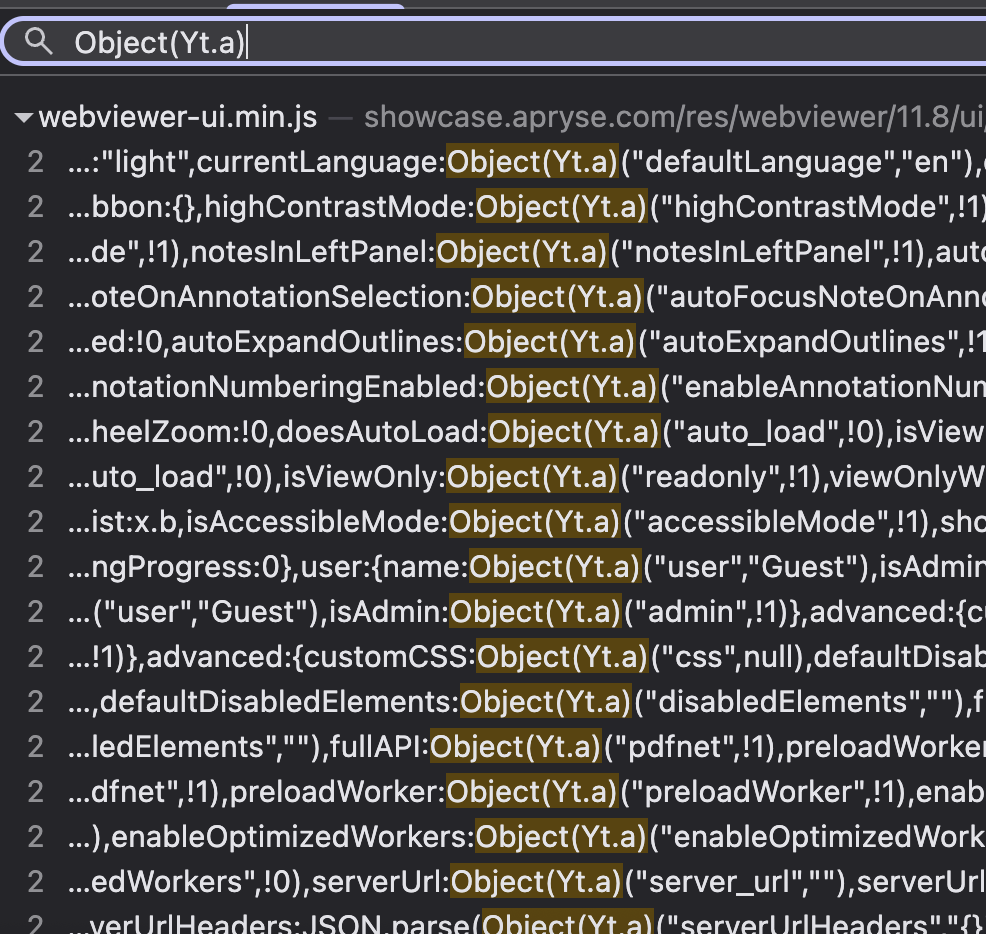Screen dimensions: 986x934
Task: Select the doesAutoLoad auto_load result
Action: pyautogui.click(x=500, y=432)
